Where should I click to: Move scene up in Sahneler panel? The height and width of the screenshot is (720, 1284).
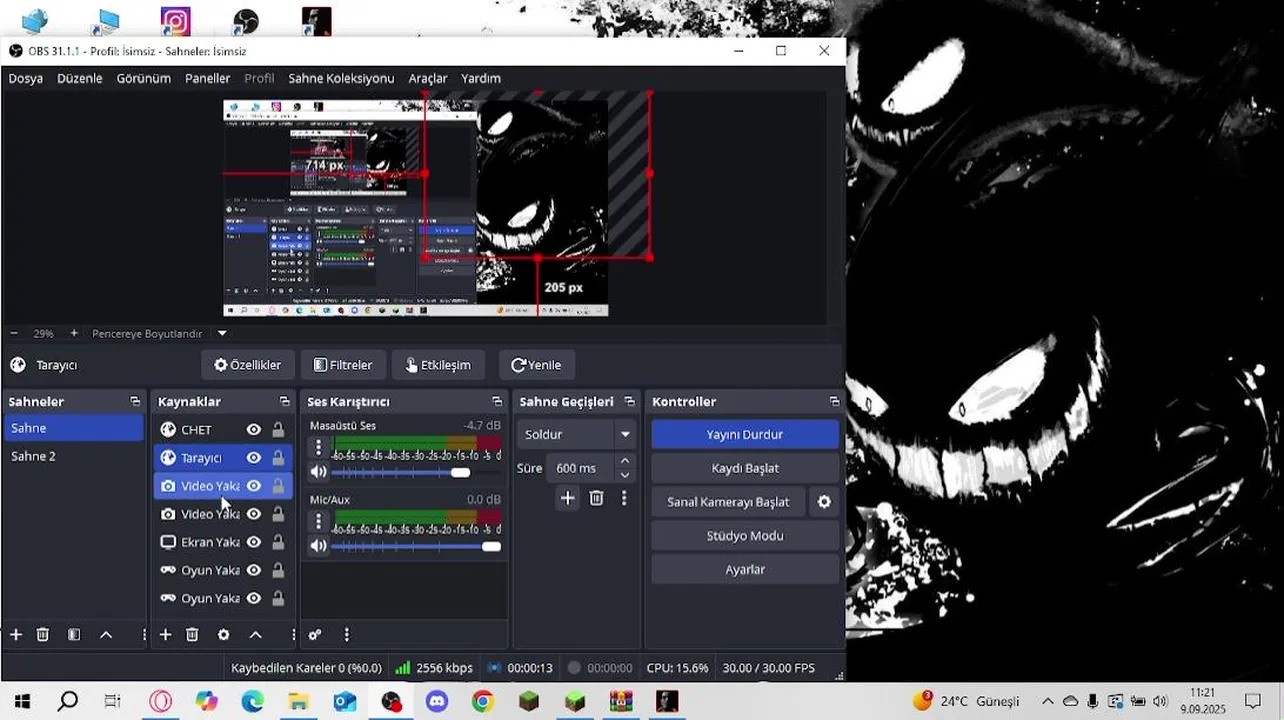coord(106,635)
